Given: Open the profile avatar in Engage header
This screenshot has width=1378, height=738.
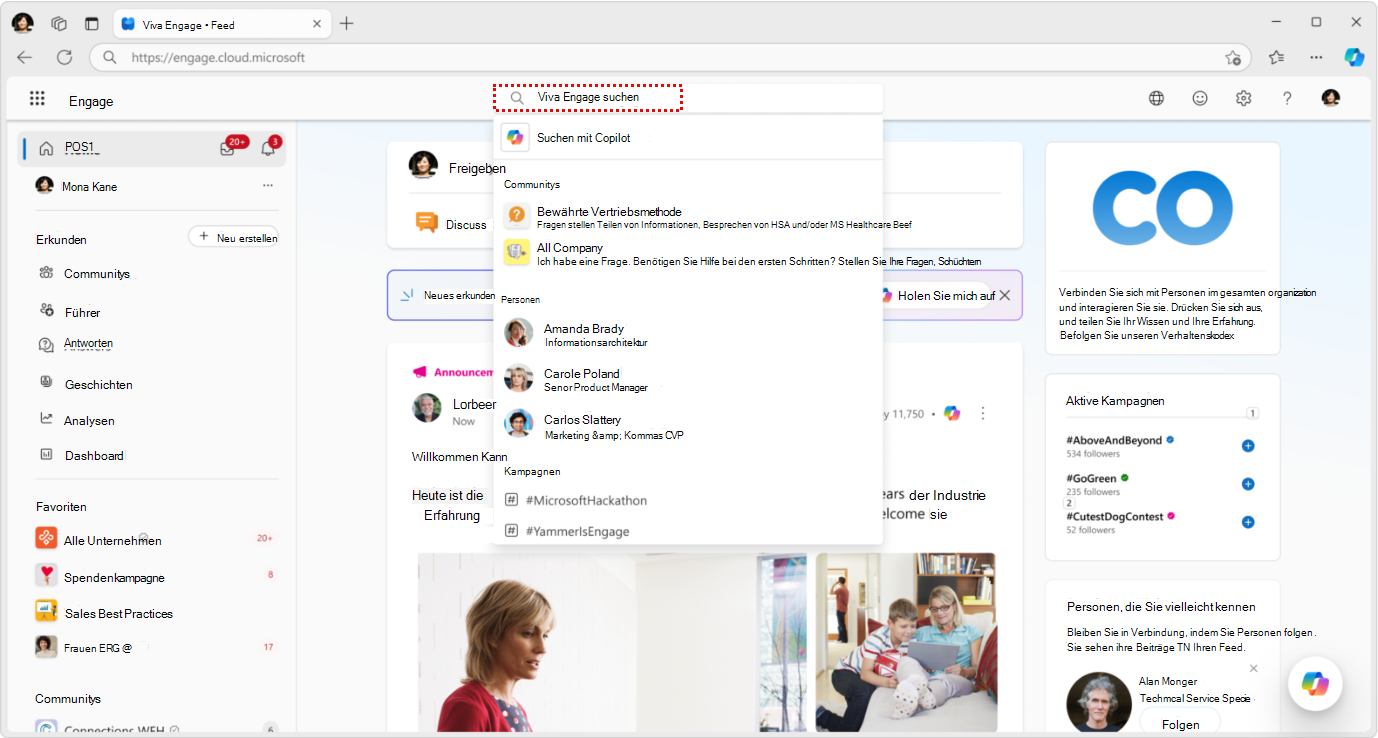Looking at the screenshot, I should 1331,98.
